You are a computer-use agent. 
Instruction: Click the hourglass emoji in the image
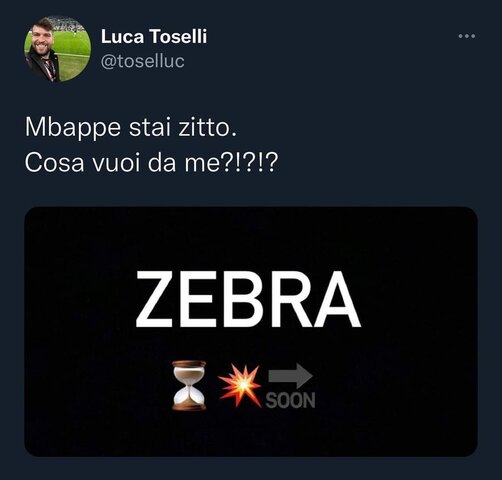coord(189,385)
